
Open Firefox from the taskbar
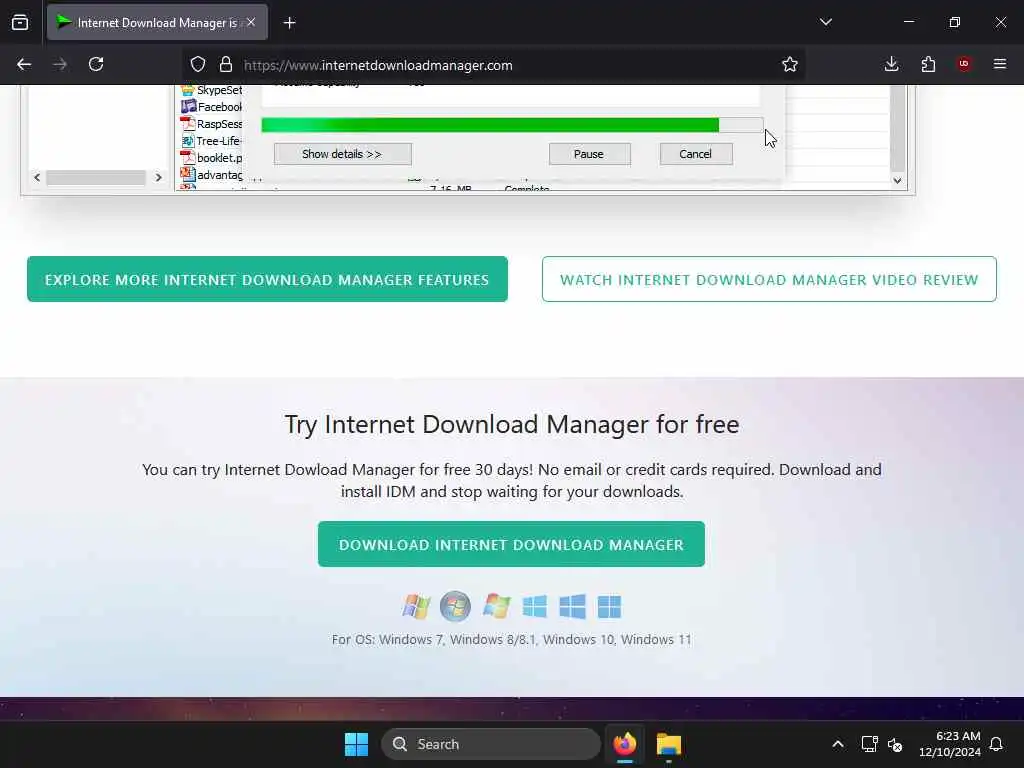click(x=625, y=744)
